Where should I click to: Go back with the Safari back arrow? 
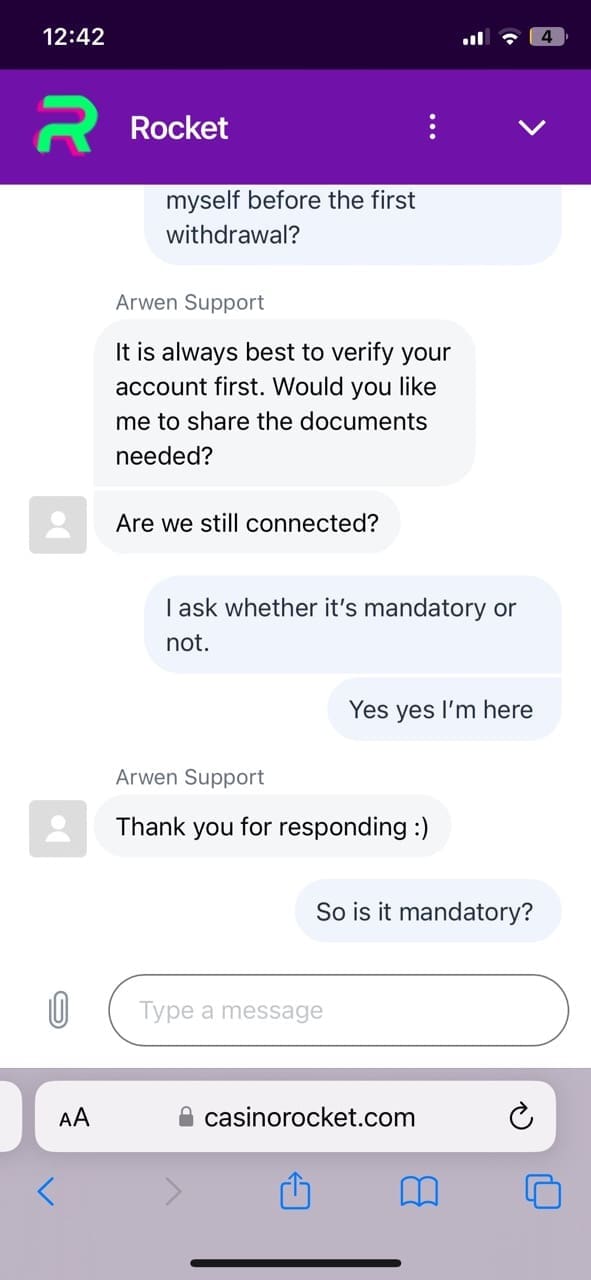46,1191
